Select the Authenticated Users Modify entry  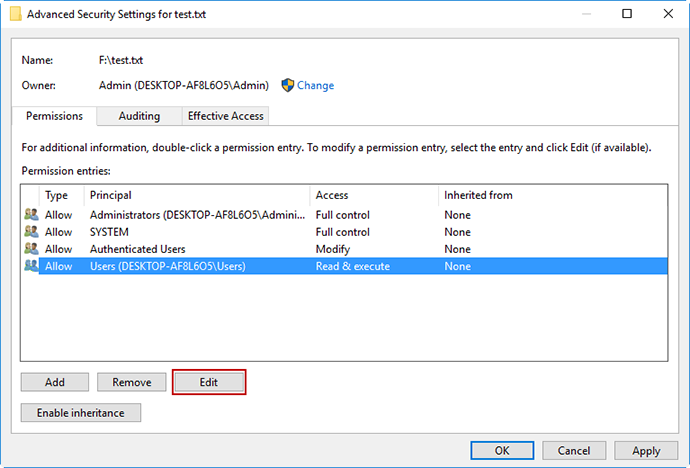pyautogui.click(x=138, y=249)
